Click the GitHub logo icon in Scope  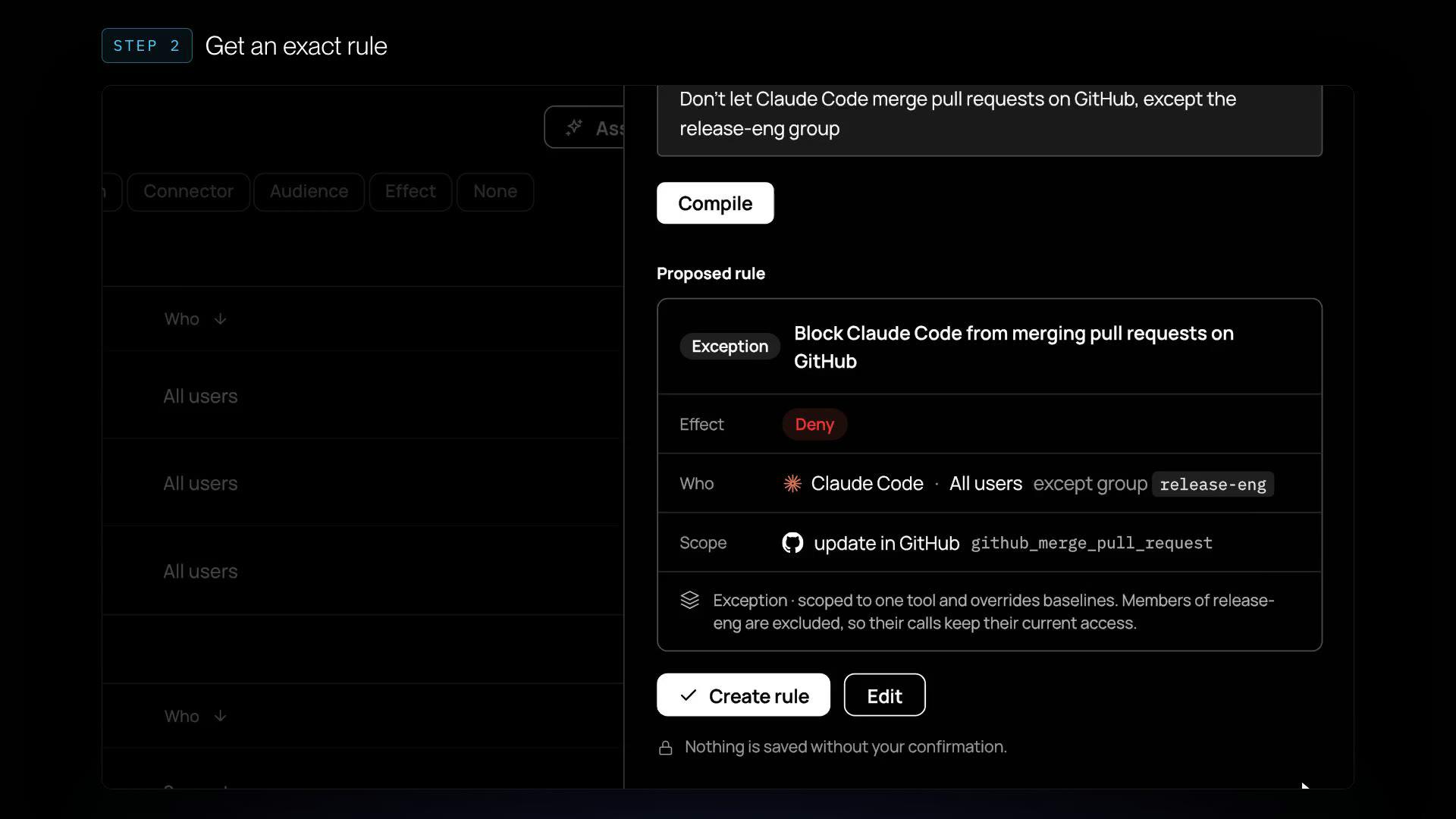coord(792,543)
